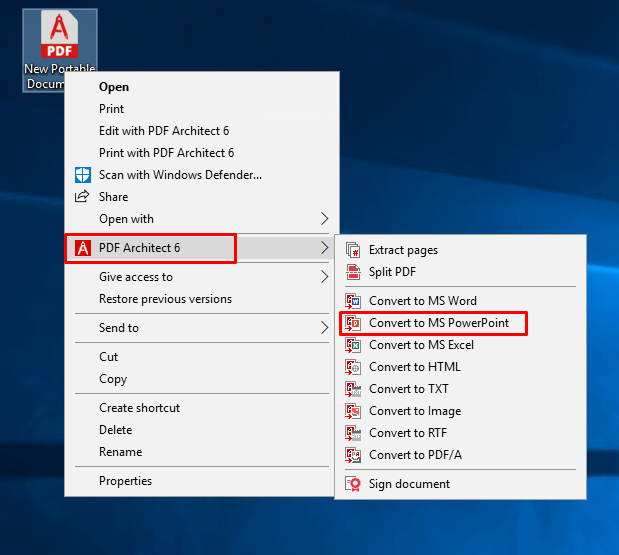Viewport: 619px width, 555px height.
Task: Click the Convert to HTML globe icon
Action: click(353, 367)
